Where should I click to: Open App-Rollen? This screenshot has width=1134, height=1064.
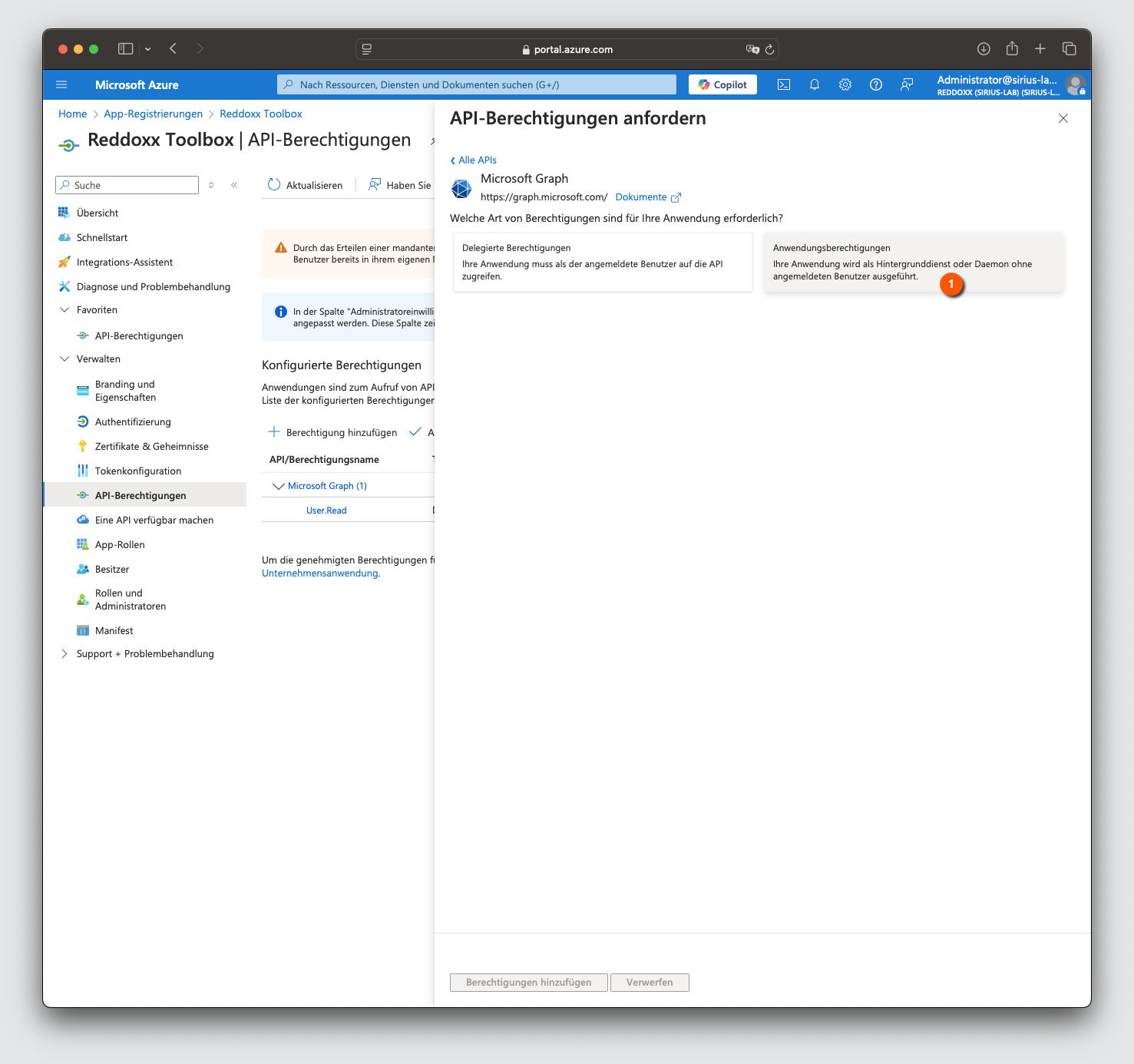120,544
